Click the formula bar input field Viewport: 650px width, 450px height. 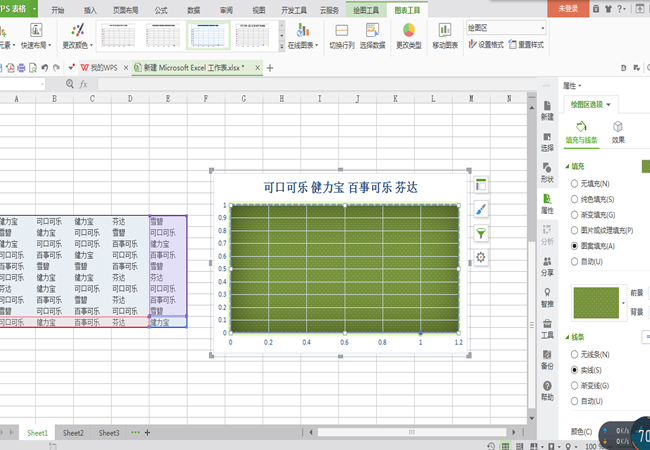pyautogui.click(x=317, y=84)
